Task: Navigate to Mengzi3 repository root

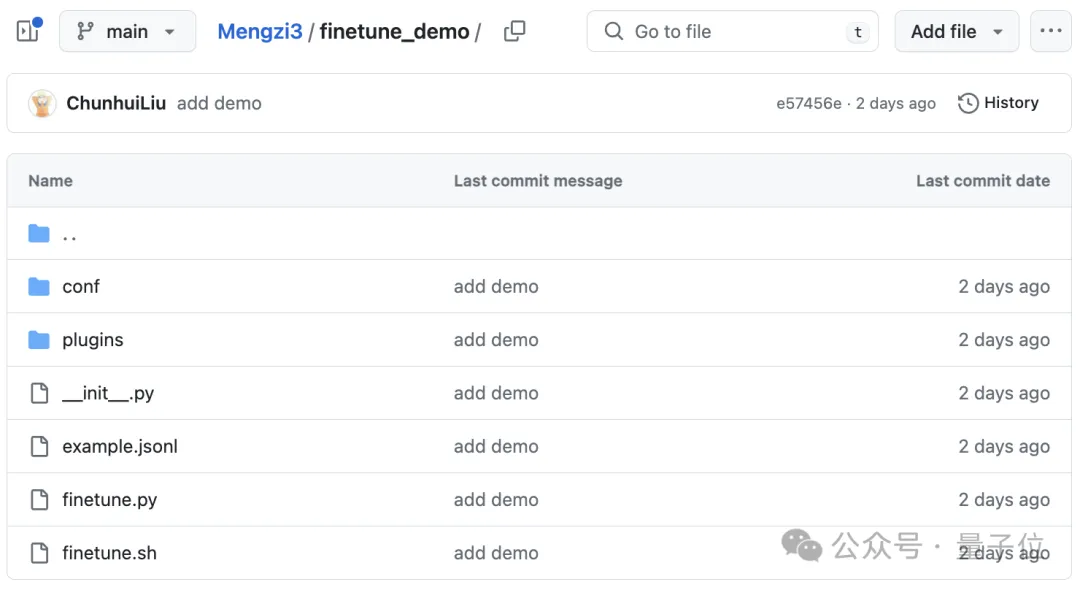Action: (x=259, y=31)
